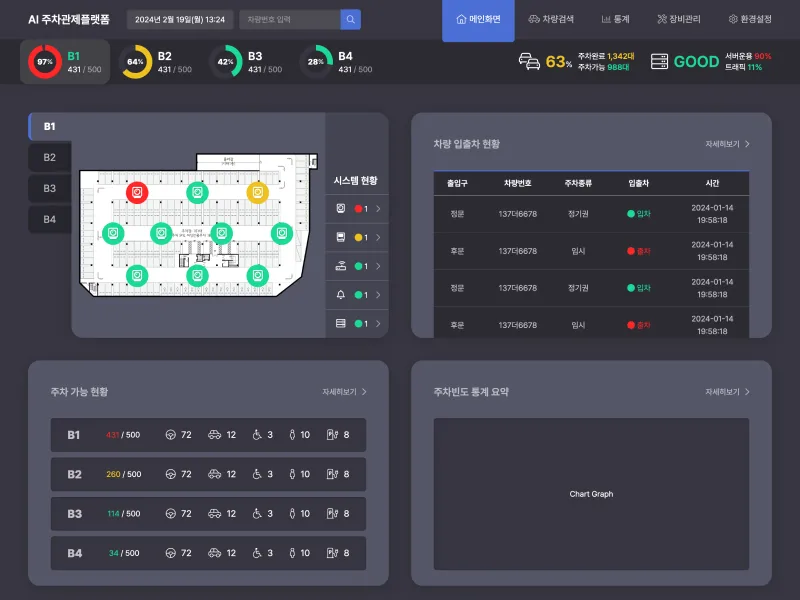Click the EV charging icon in B1 row
Image resolution: width=800 pixels, height=600 pixels.
[332, 435]
